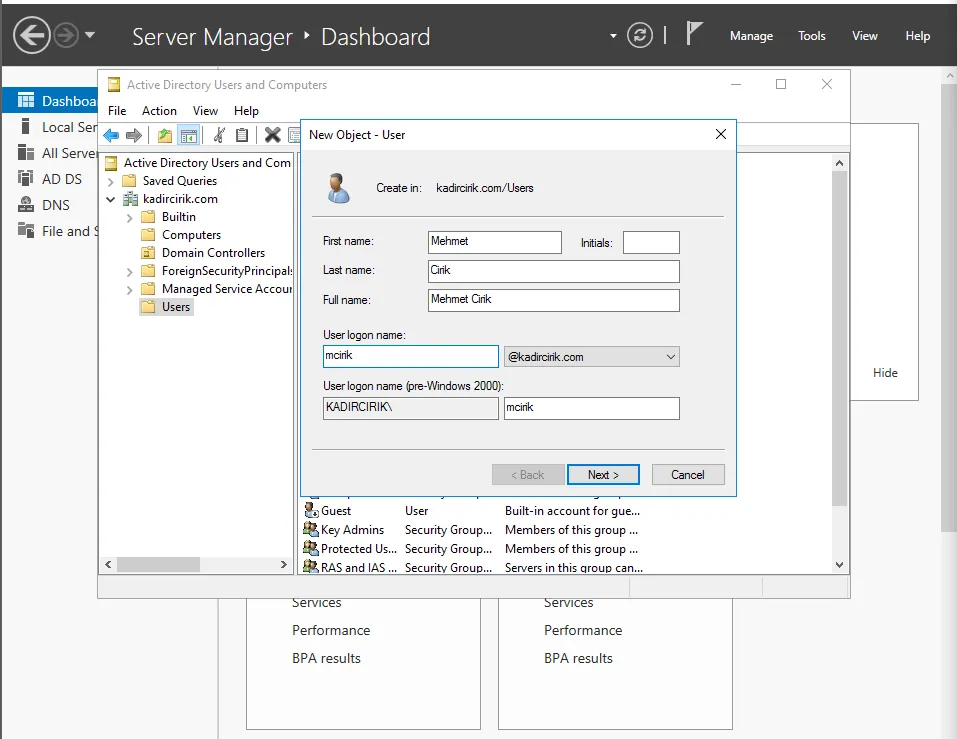The image size is (957, 739).
Task: Click the Server Manager refresh icon
Action: (640, 35)
